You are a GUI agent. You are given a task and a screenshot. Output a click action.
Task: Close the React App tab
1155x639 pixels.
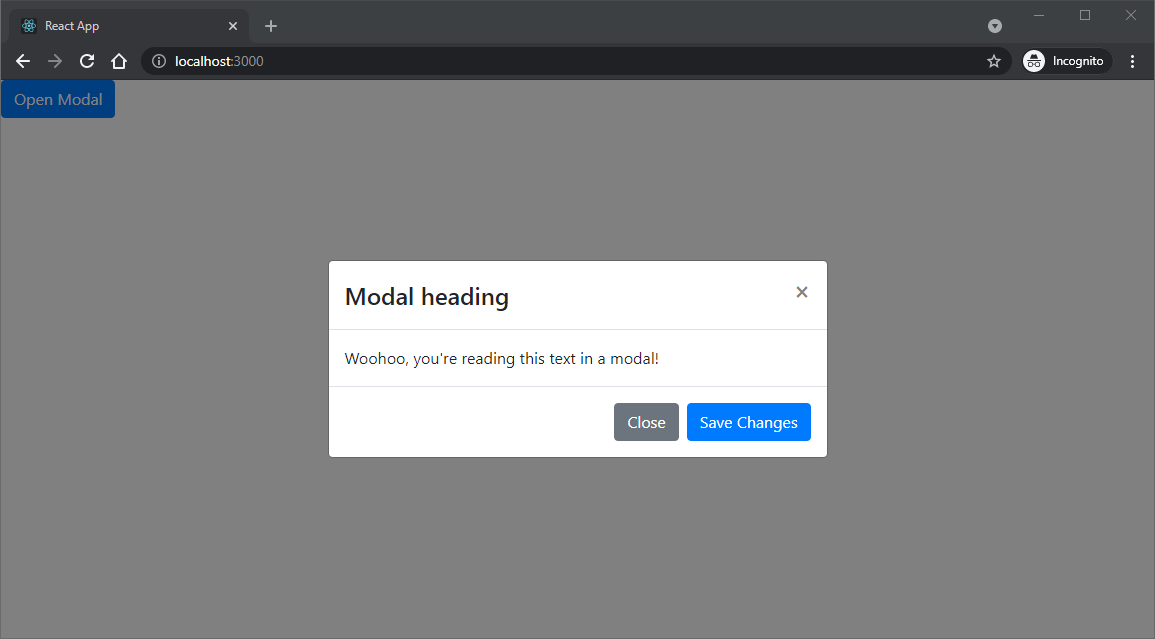[233, 26]
